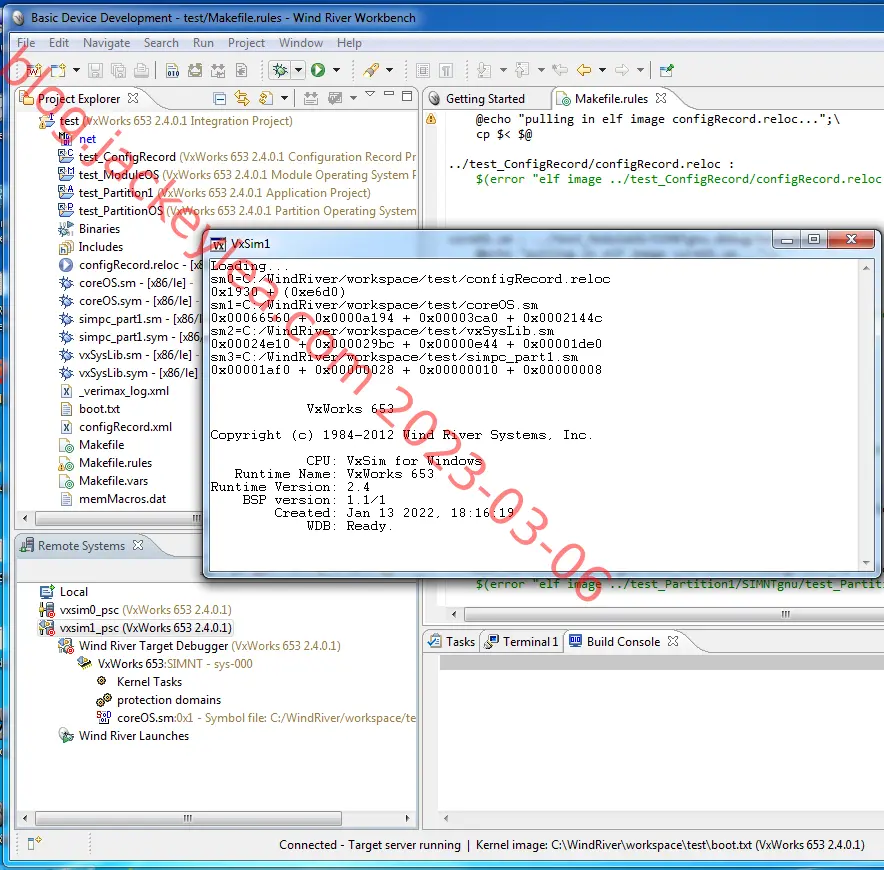Close the Build Console view tab
This screenshot has height=870, width=884.
point(673,641)
